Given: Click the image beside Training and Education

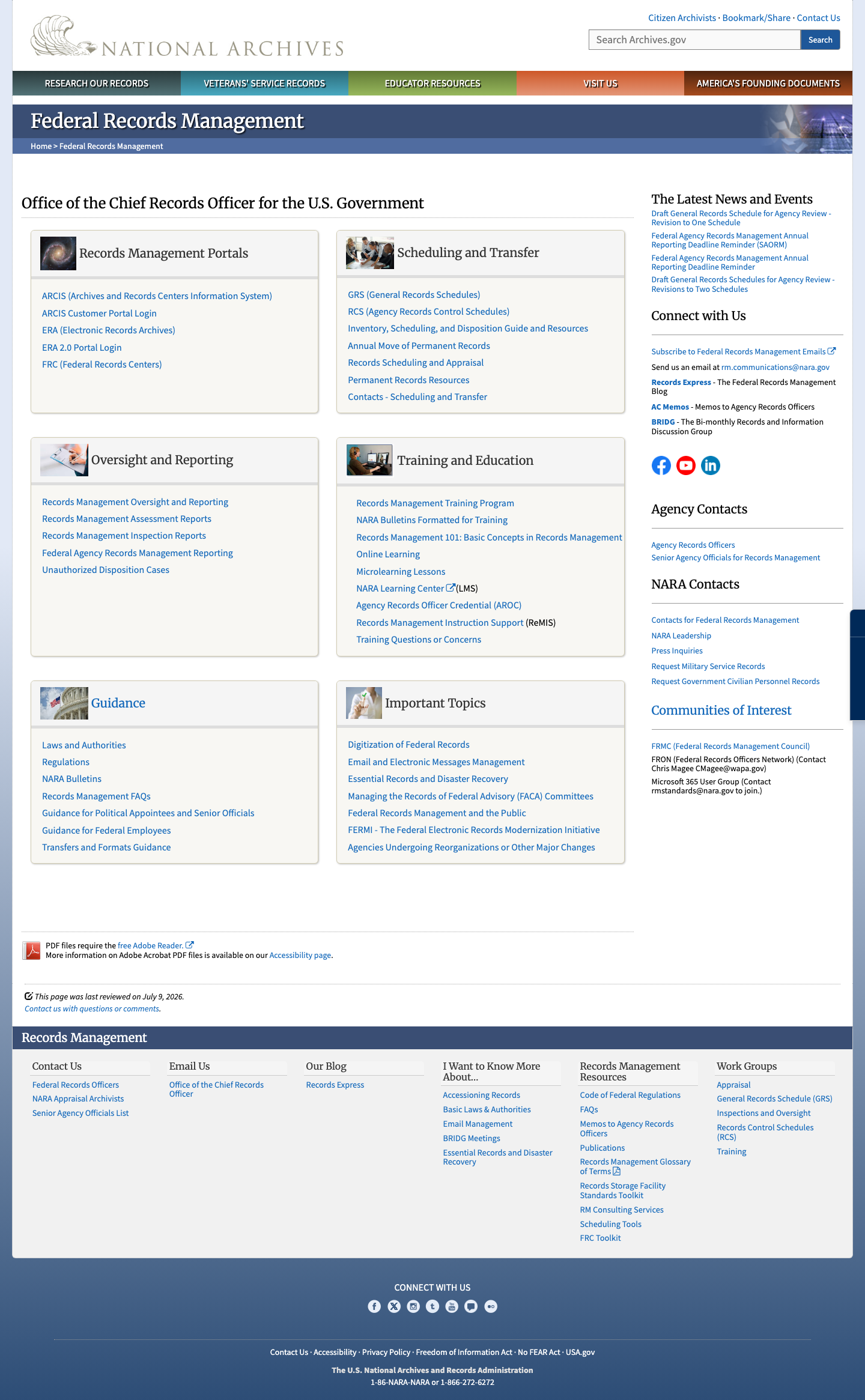Looking at the screenshot, I should (x=369, y=460).
